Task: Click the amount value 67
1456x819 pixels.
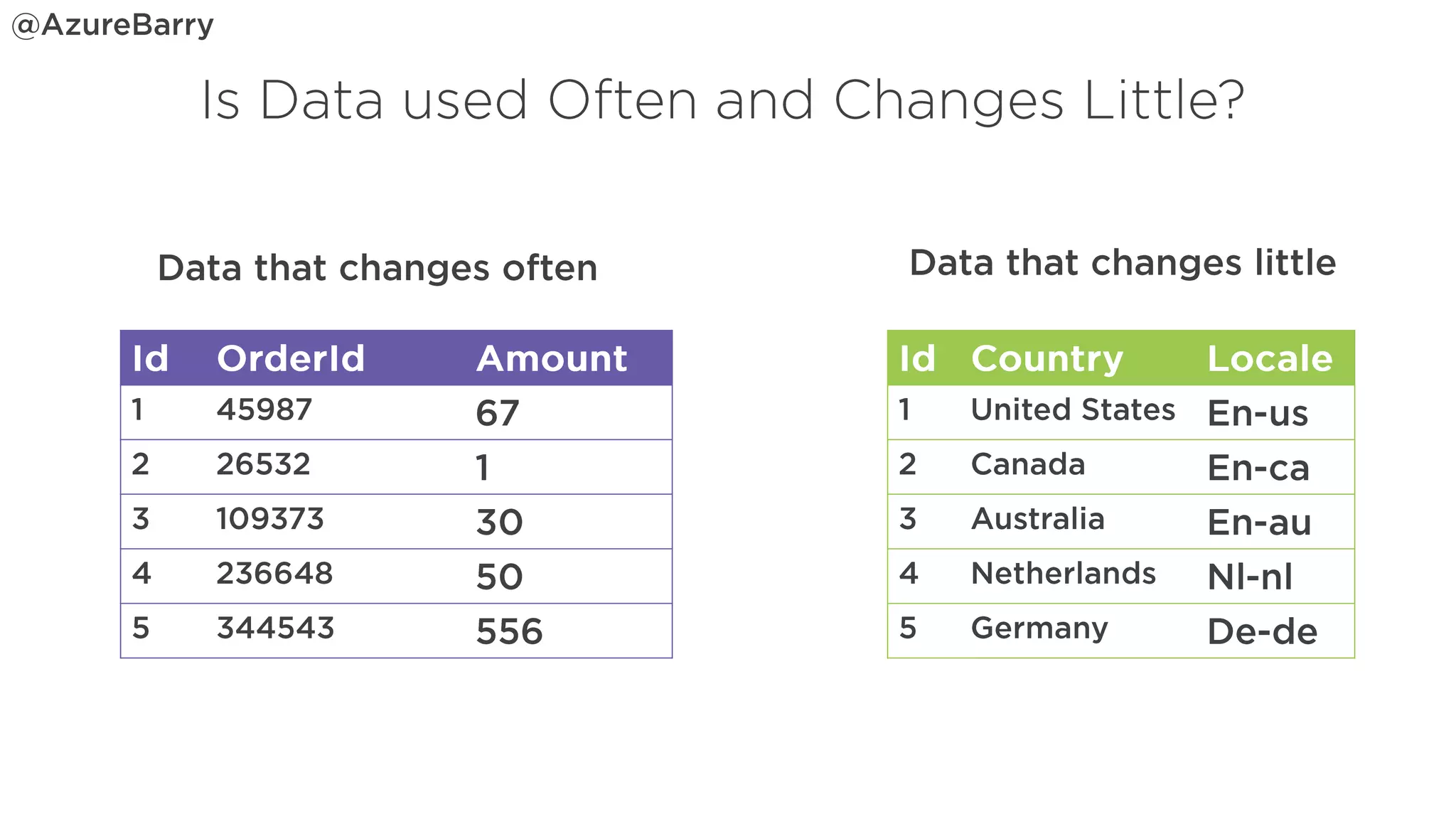Action: coord(498,413)
